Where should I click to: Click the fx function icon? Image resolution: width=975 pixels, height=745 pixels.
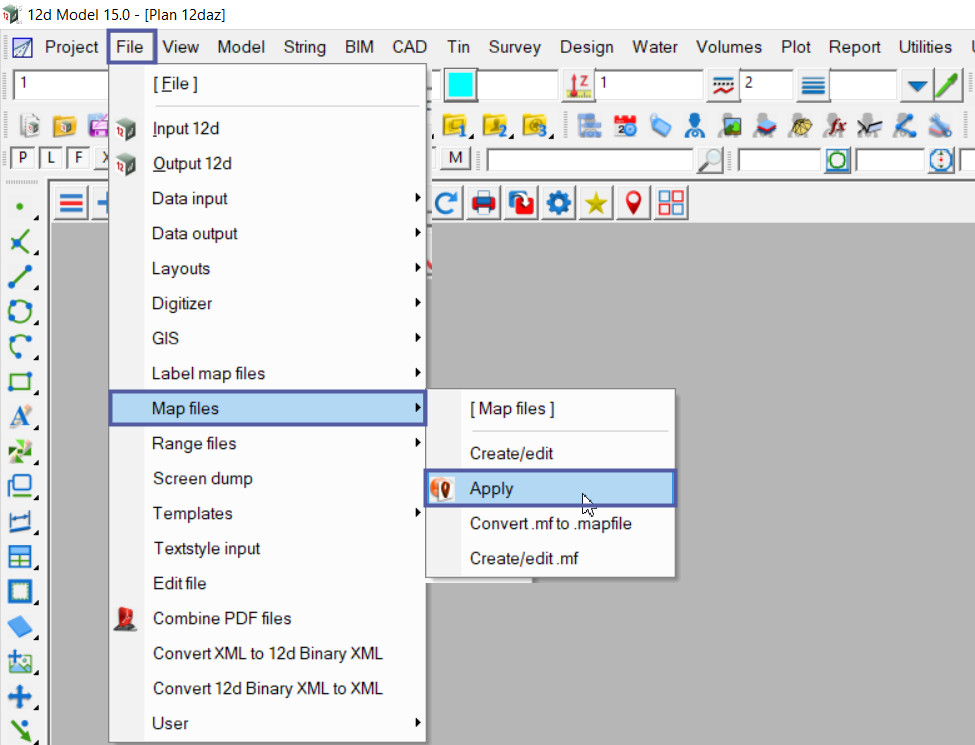pos(835,126)
